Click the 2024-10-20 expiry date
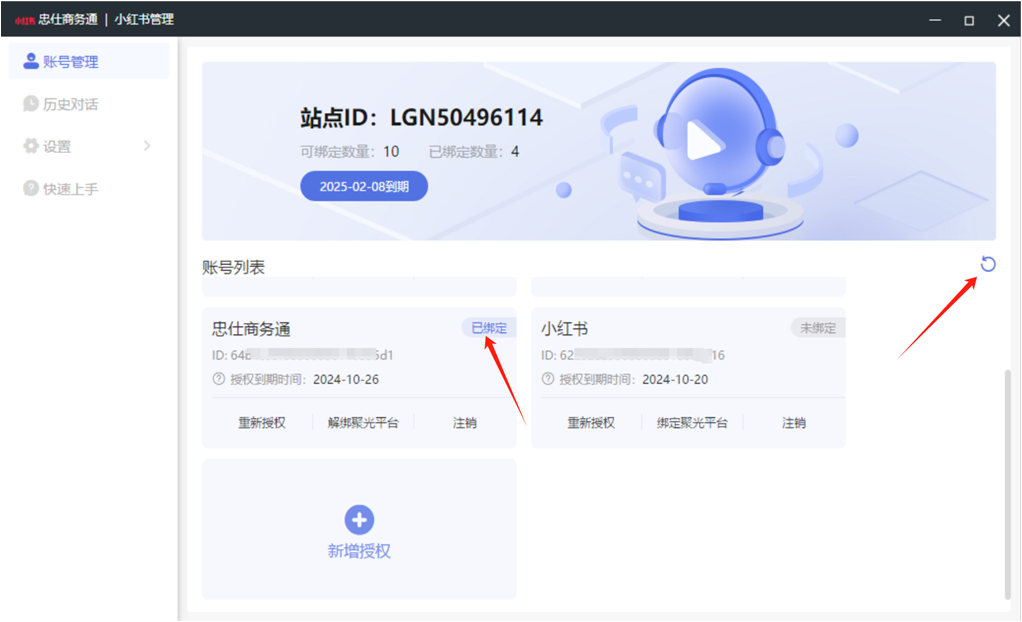Viewport: 1022px width, 622px height. coord(675,379)
